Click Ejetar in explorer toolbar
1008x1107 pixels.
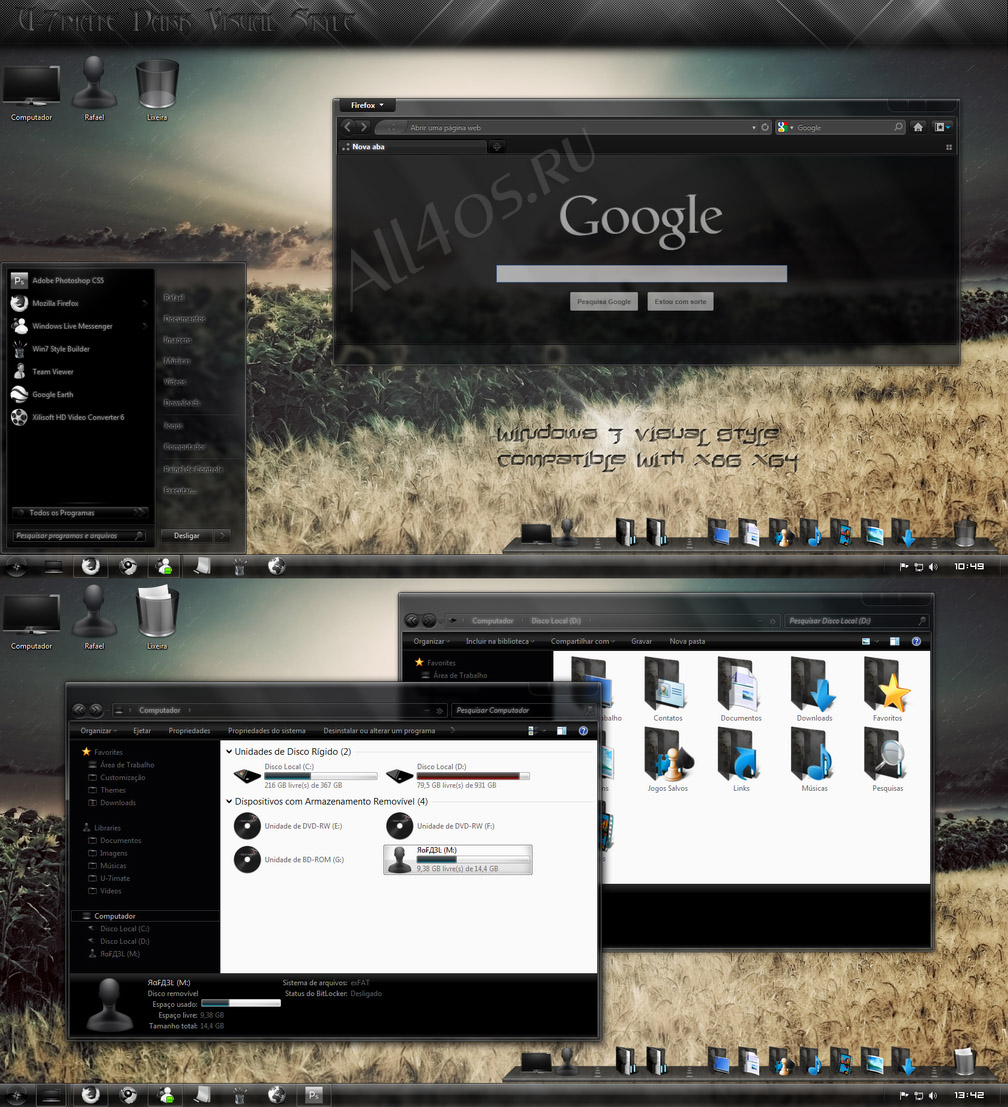pos(142,731)
